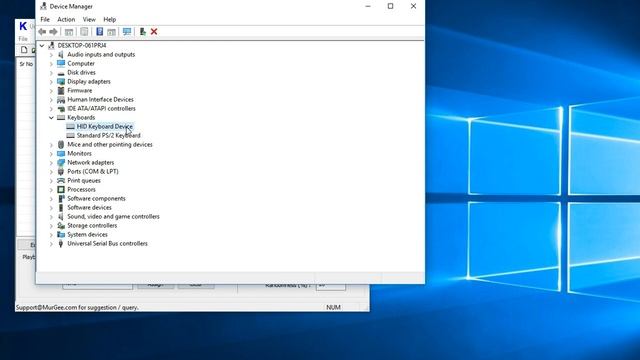The height and width of the screenshot is (360, 640).
Task: Expand the Software components category
Action: pos(51,199)
